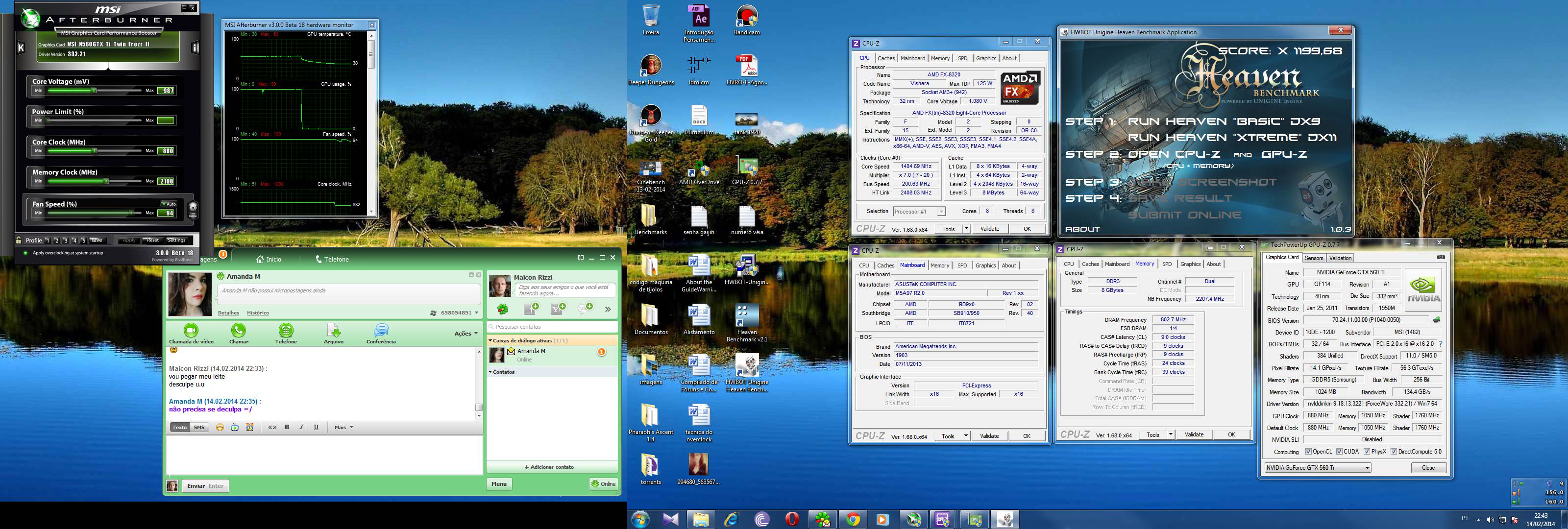Click the ICQ flower account icon
This screenshot has width=1568, height=529.
(x=503, y=309)
